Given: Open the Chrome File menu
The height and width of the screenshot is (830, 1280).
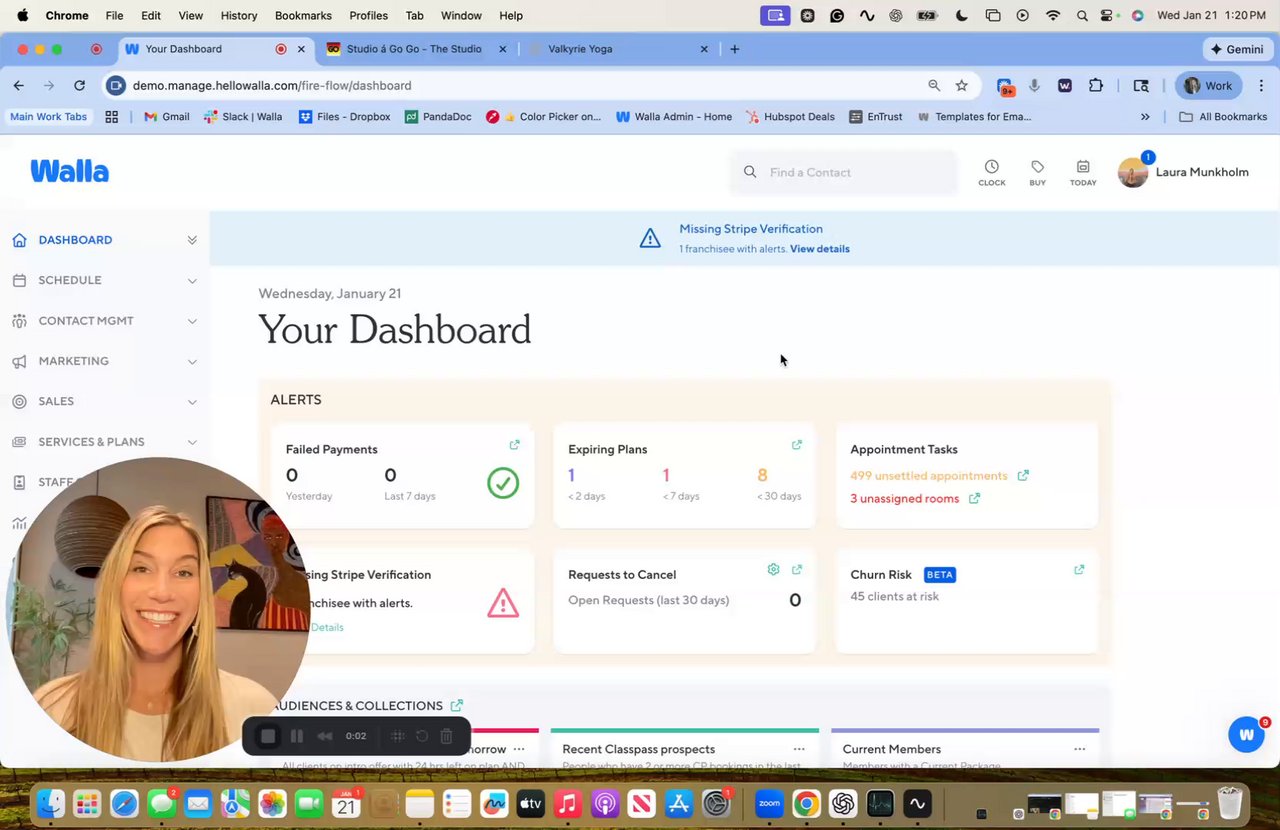Looking at the screenshot, I should click(115, 16).
